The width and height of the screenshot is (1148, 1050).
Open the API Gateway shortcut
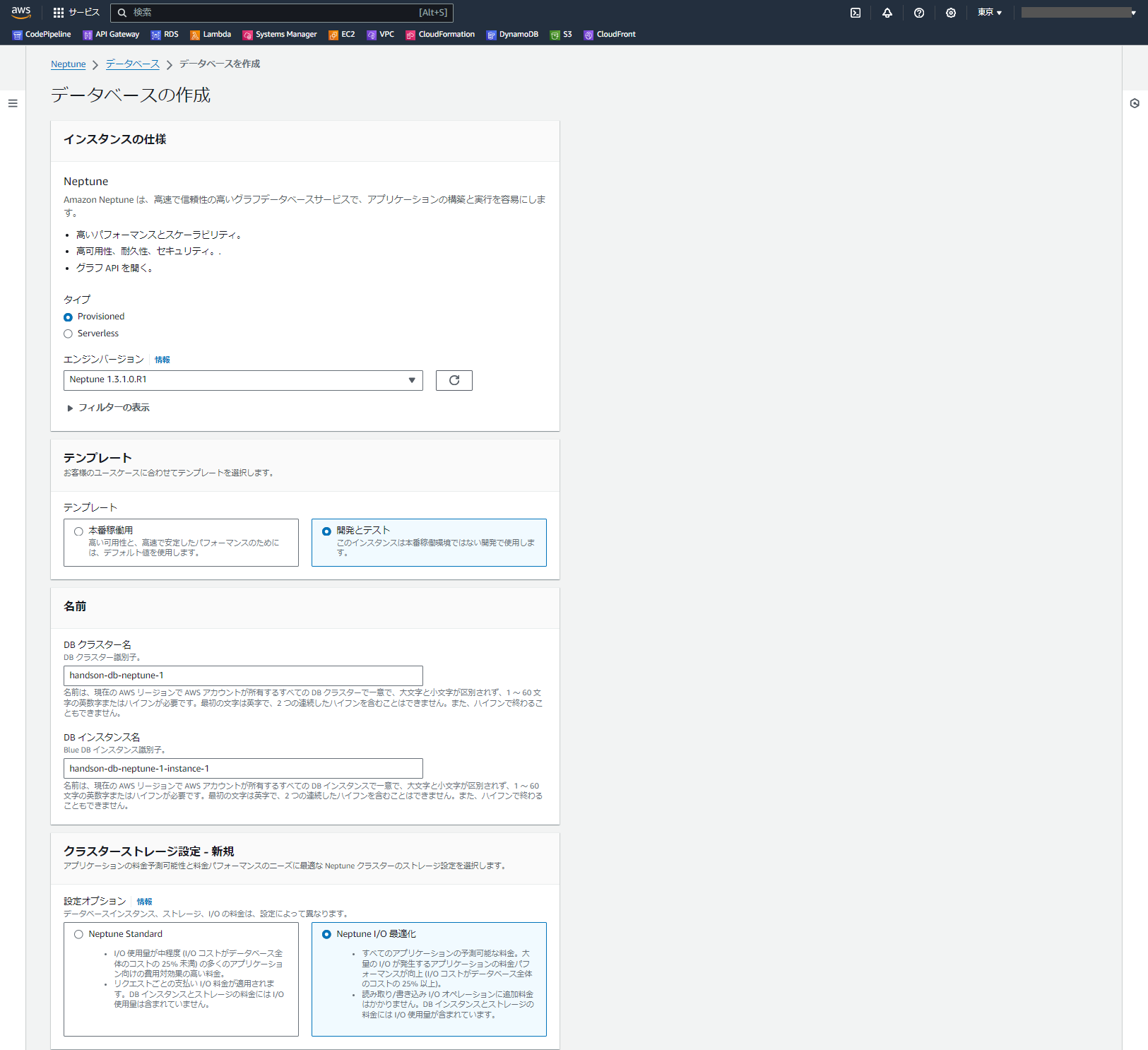[111, 35]
